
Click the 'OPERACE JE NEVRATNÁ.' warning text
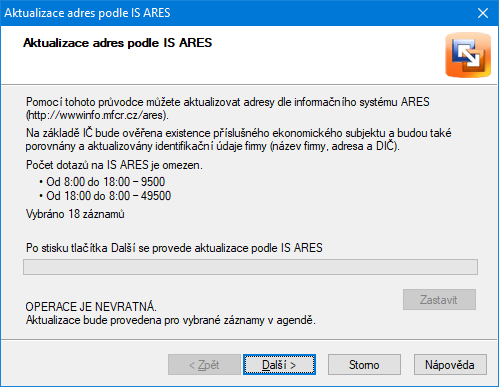click(91, 307)
